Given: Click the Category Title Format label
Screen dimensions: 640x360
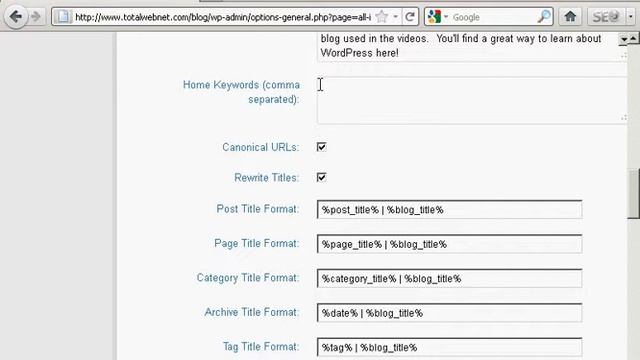Looking at the screenshot, I should pyautogui.click(x=248, y=278).
